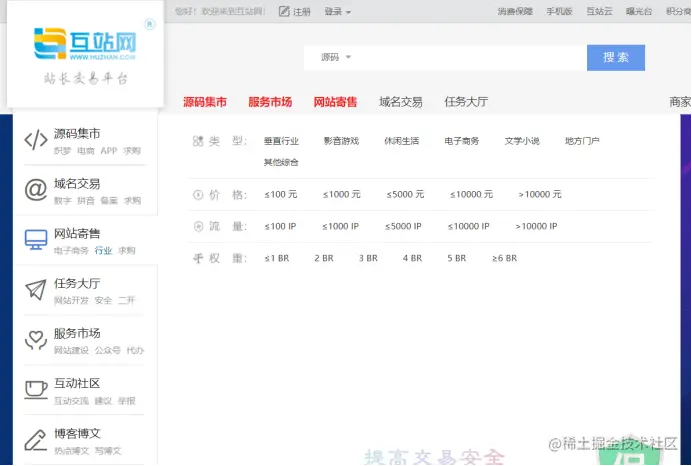Click the 注册 link
Screen dimensions: 692x466
[x=302, y=12]
